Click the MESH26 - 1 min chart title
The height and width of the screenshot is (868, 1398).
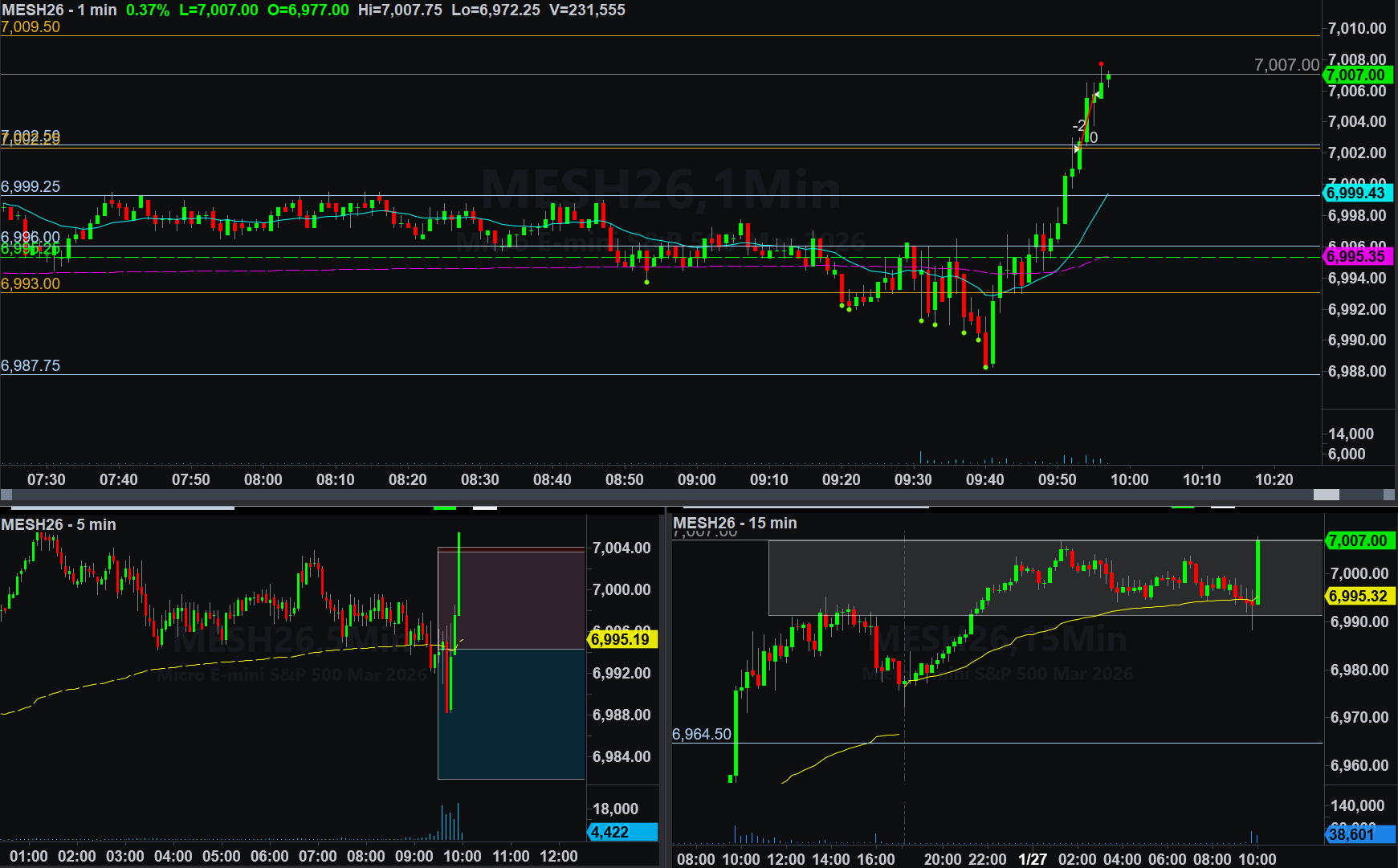[x=59, y=10]
